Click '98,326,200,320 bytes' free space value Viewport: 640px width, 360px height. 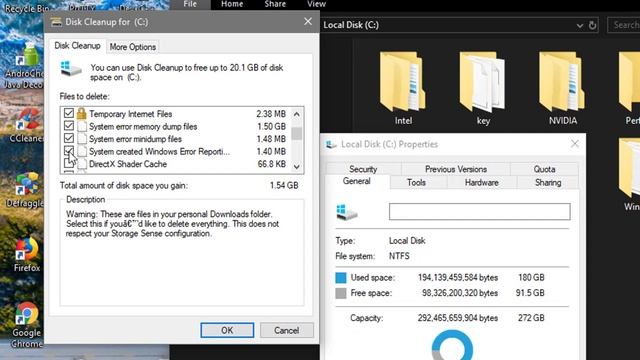pos(460,293)
